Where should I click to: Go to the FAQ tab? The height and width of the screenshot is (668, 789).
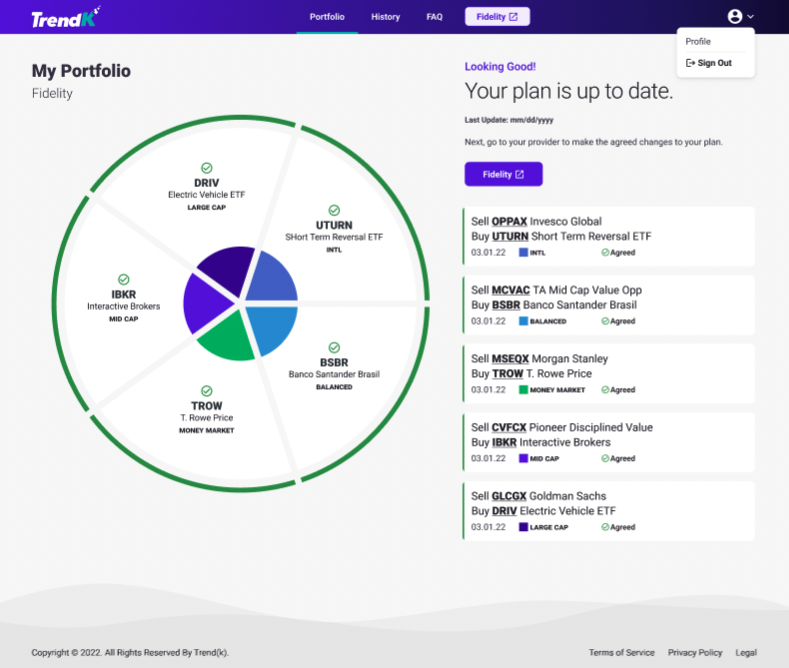434,17
